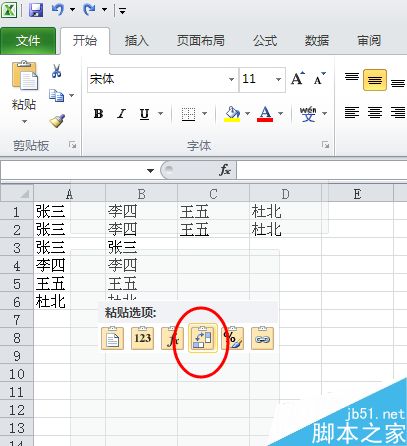This screenshot has height=446, width=407.
Task: Click the 粘贴 paste button
Action: (24, 92)
